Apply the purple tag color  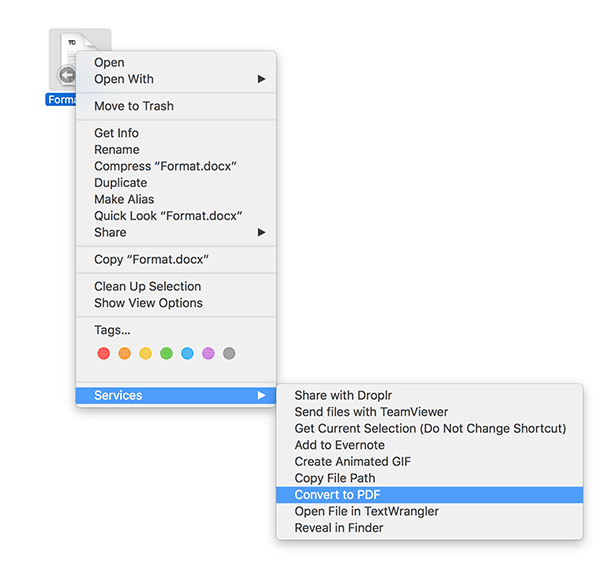tap(208, 353)
